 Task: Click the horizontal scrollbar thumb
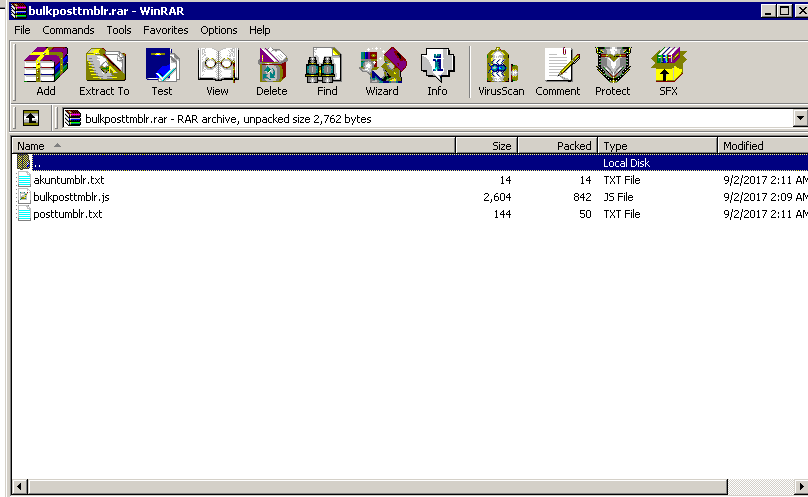378,486
